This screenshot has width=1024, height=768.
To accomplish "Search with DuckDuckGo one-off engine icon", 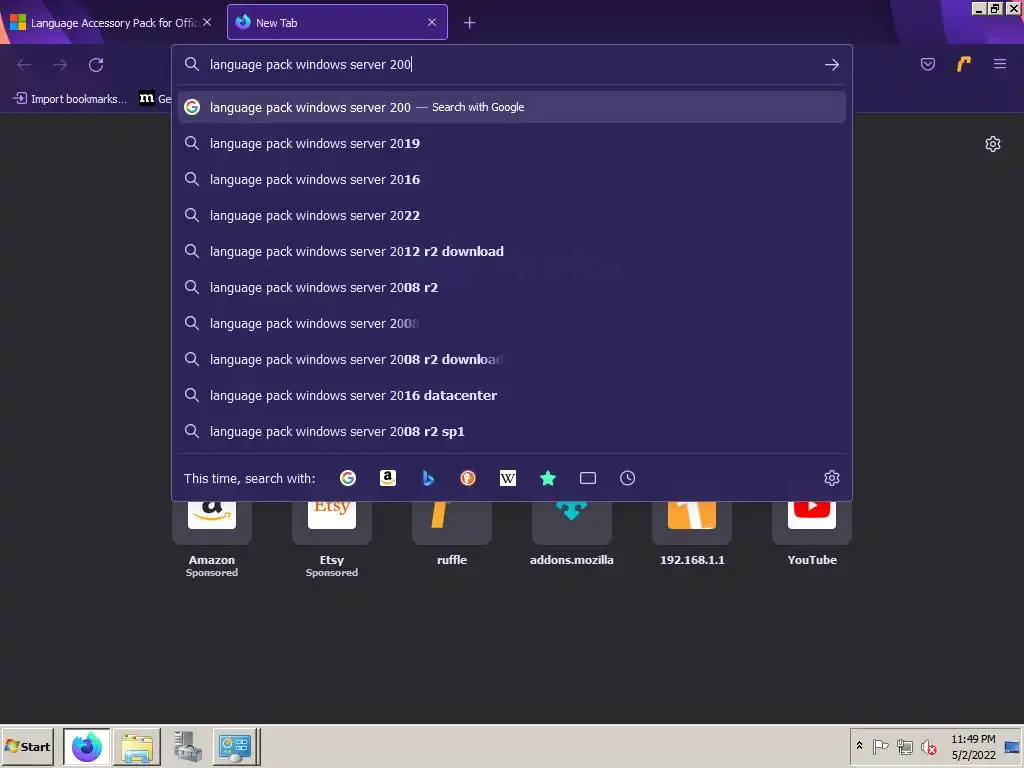I will (x=468, y=478).
